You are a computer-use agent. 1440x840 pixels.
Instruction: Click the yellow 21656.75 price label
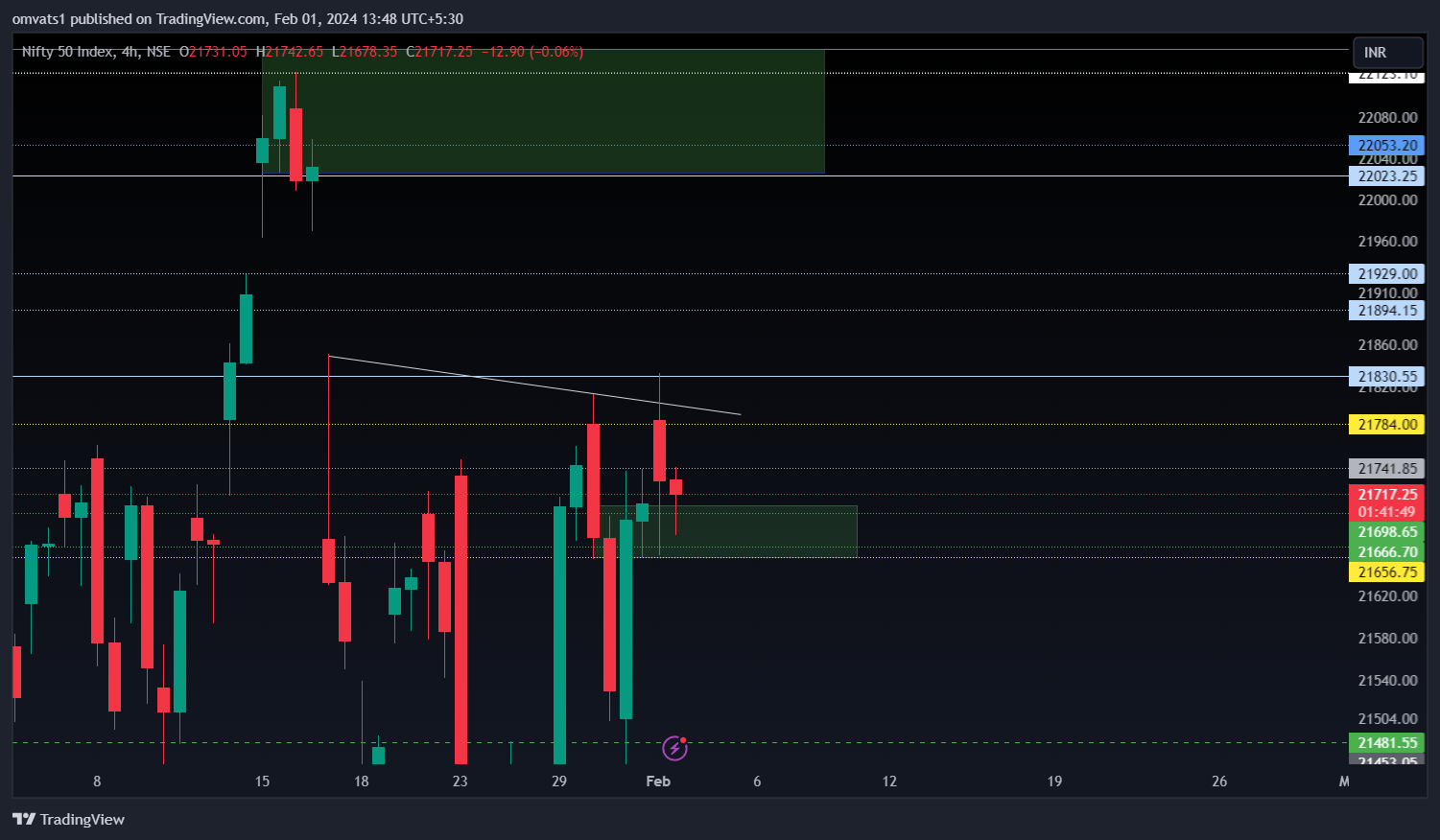point(1386,572)
